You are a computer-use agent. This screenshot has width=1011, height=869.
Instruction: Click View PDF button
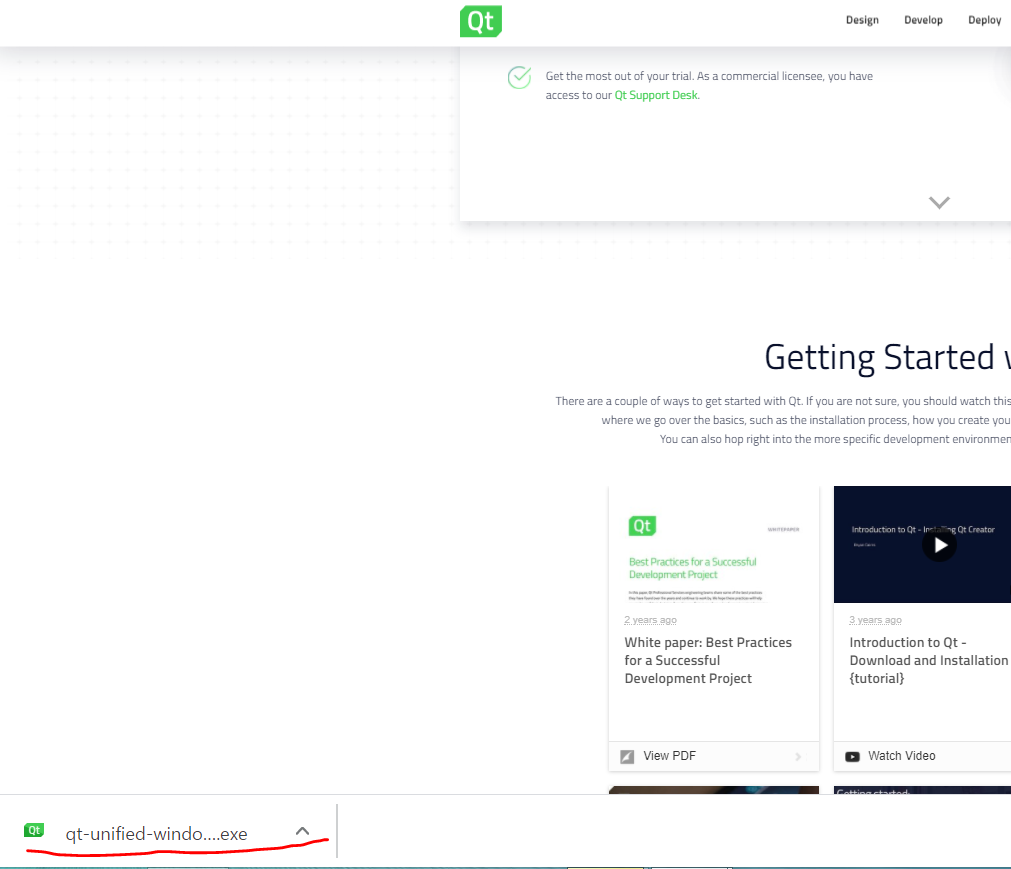click(714, 756)
